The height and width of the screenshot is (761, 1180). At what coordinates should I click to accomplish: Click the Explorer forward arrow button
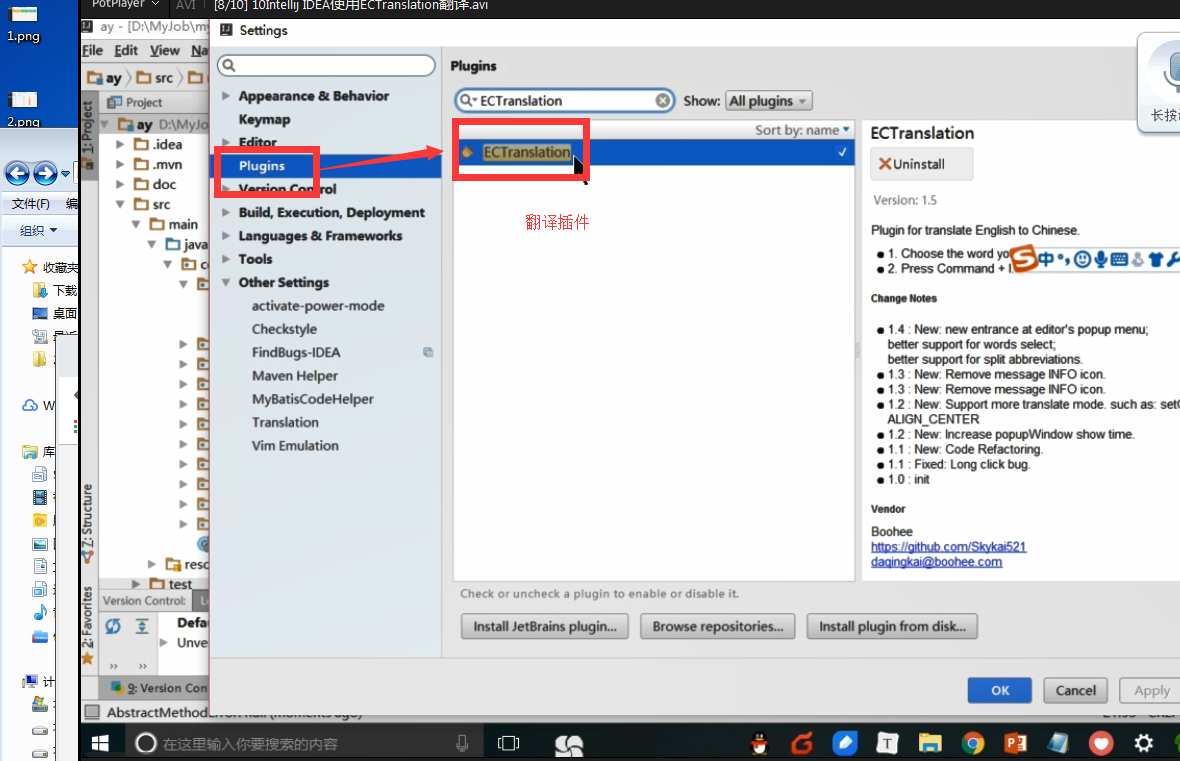point(45,174)
